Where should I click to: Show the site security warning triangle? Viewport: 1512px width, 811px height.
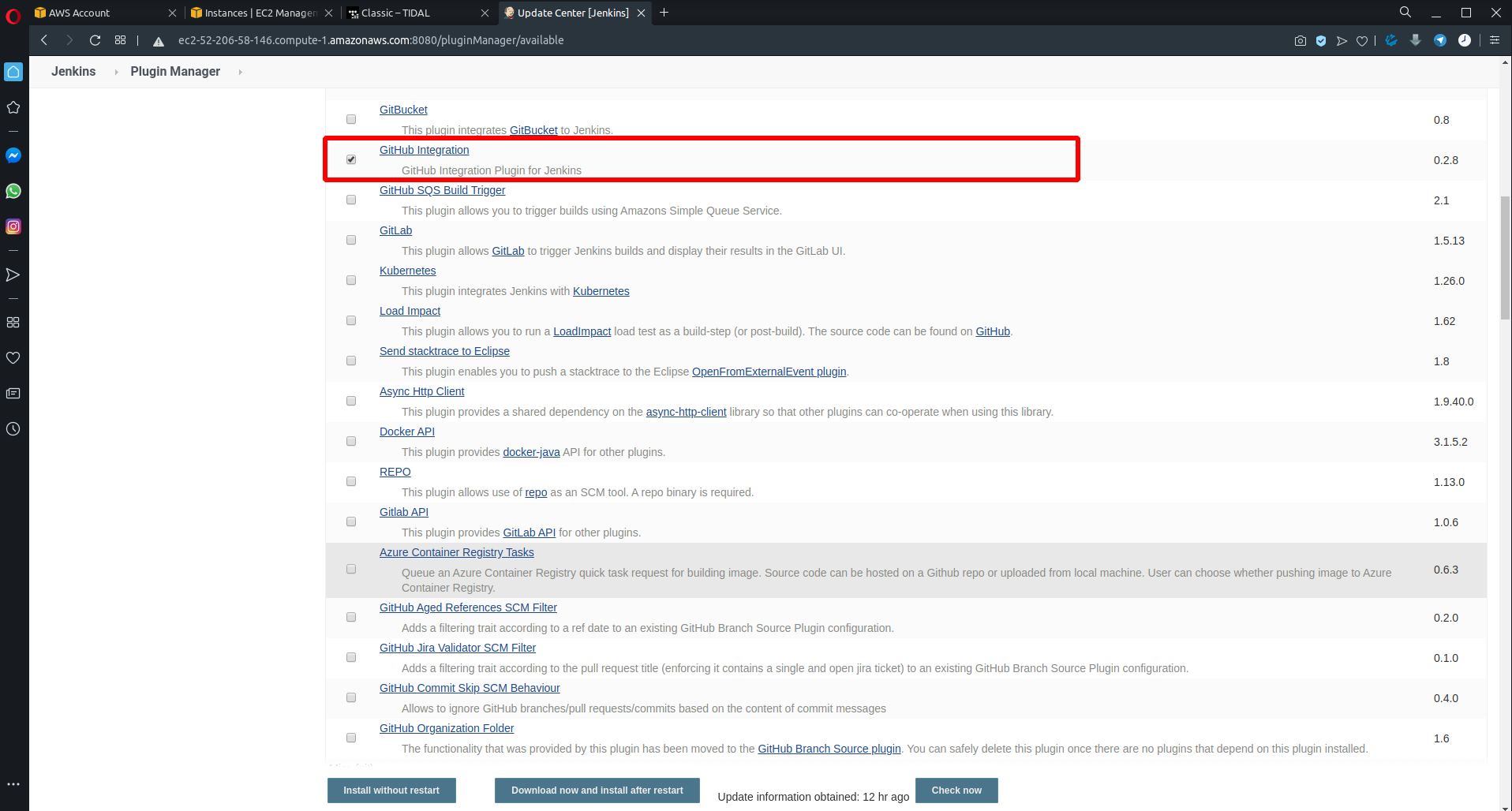pyautogui.click(x=159, y=41)
